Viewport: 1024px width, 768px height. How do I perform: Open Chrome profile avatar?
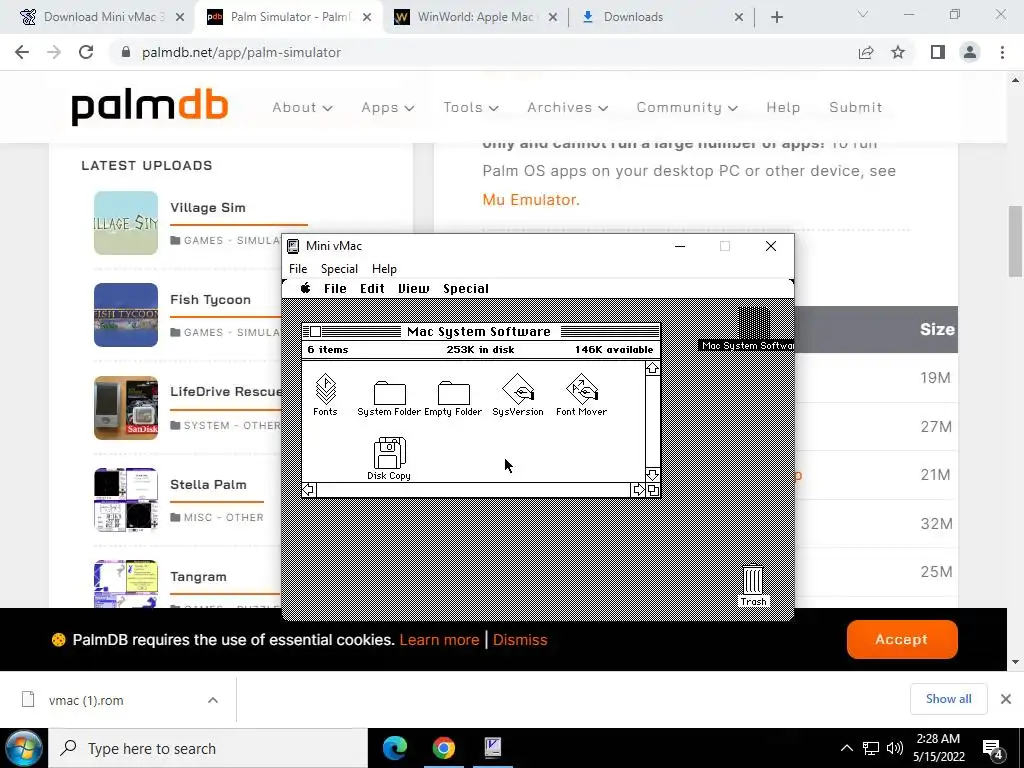pos(970,52)
